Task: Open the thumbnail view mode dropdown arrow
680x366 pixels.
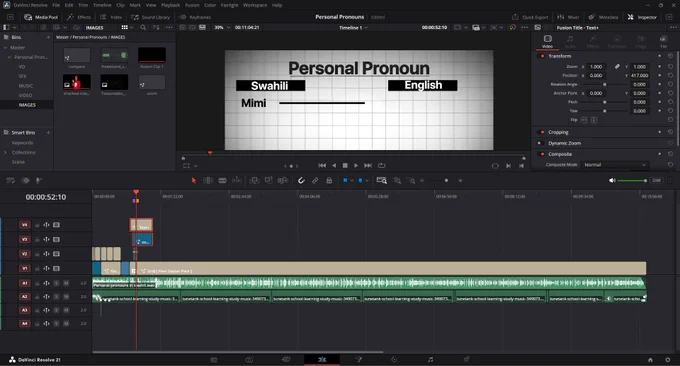Action: coord(132,27)
